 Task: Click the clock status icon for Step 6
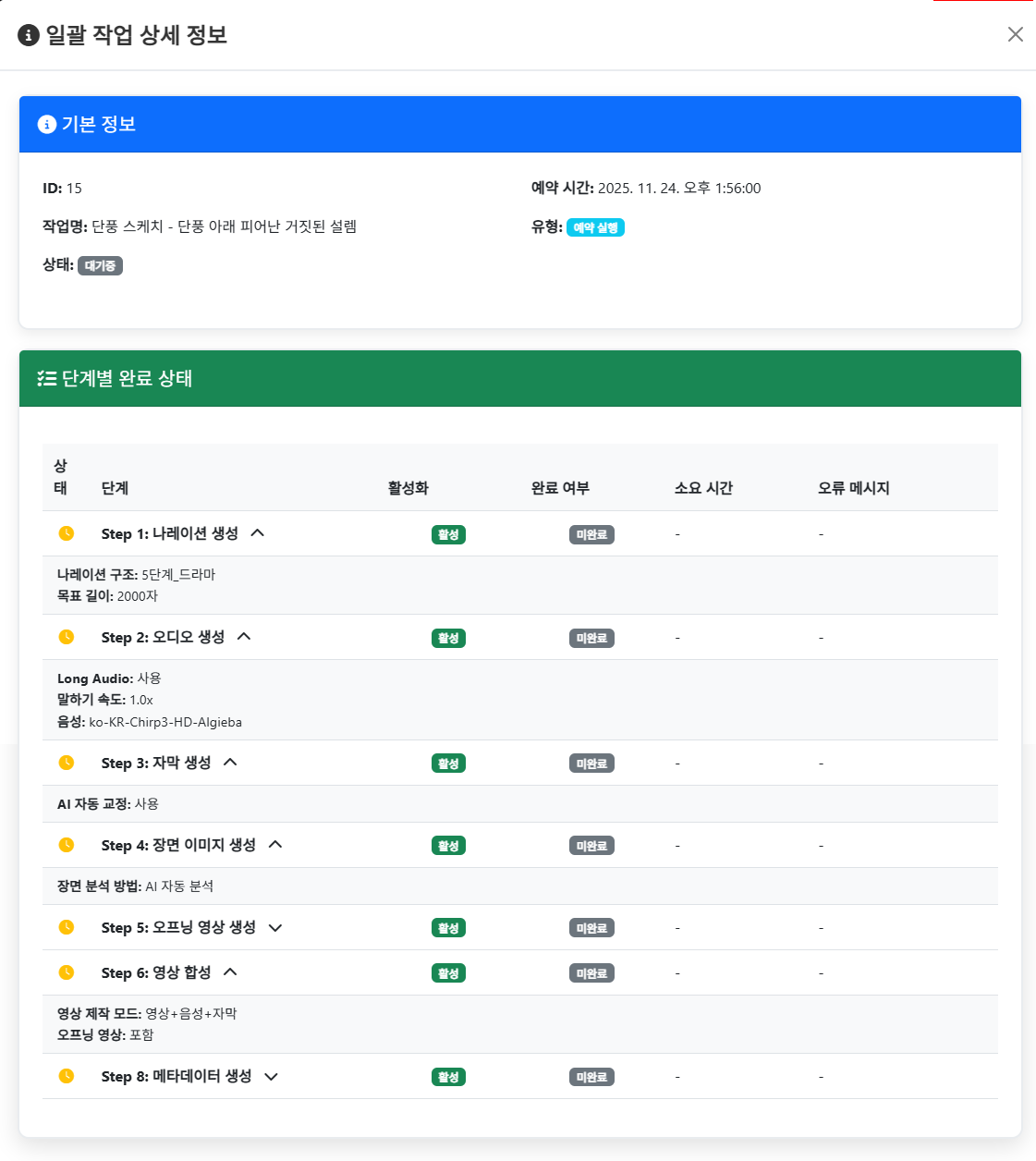pos(67,972)
